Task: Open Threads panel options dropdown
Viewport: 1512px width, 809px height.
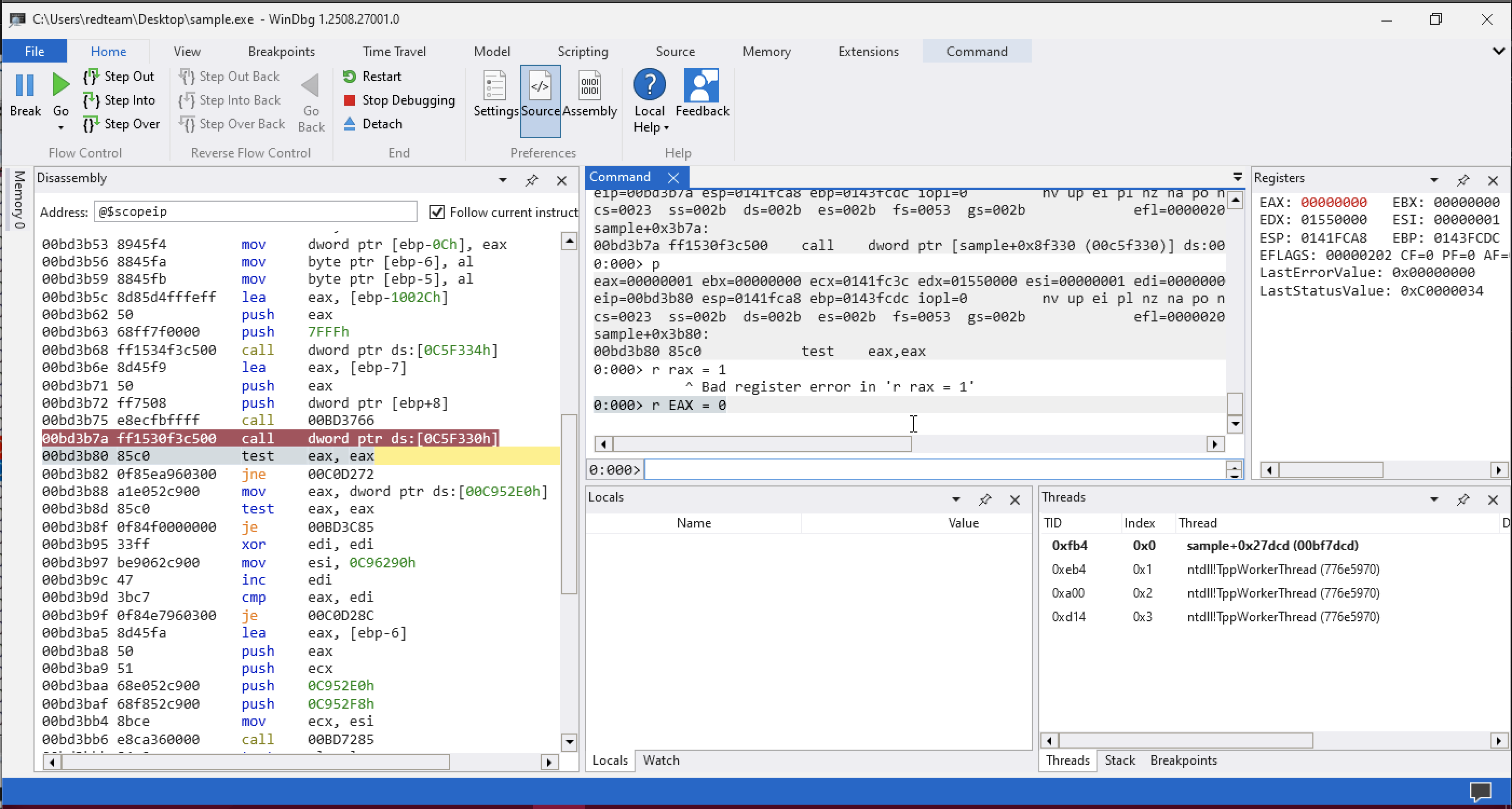Action: 1434,499
